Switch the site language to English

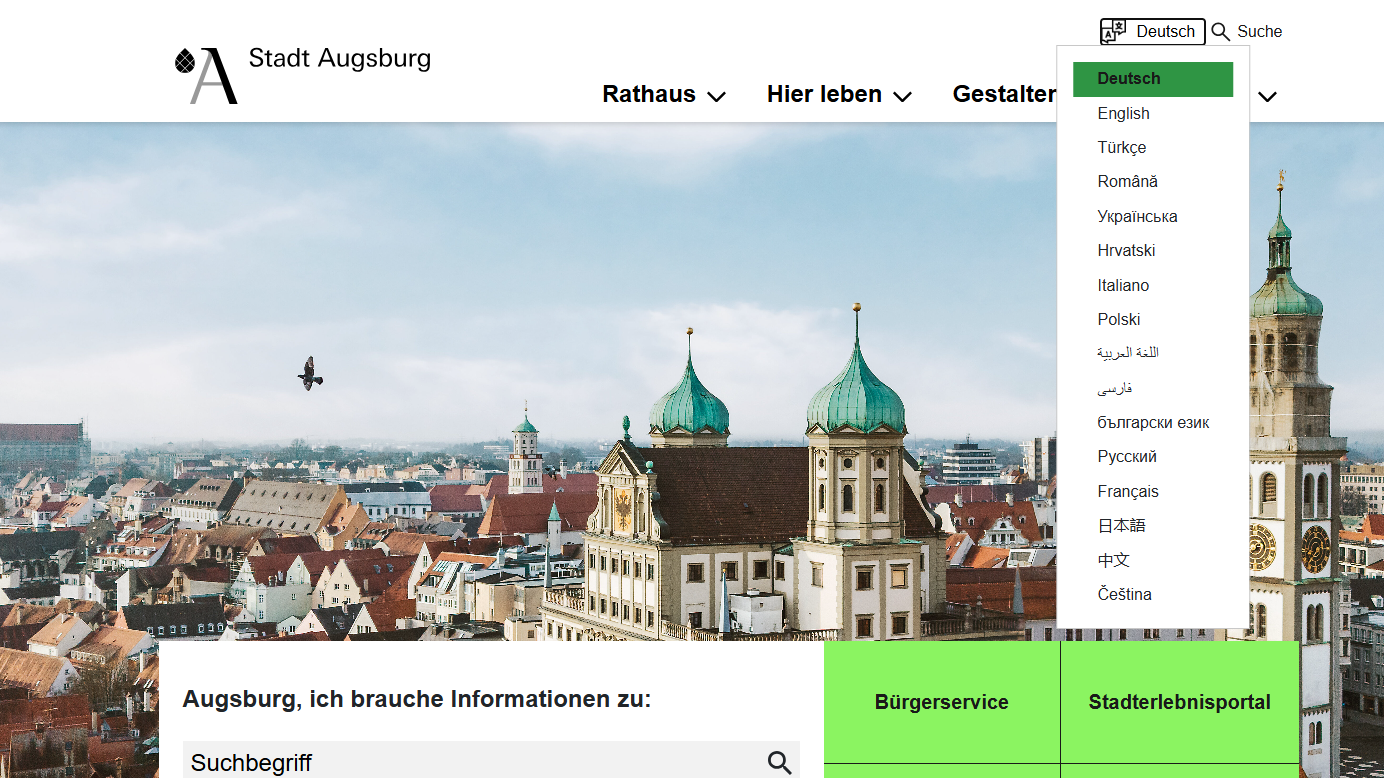(1123, 113)
